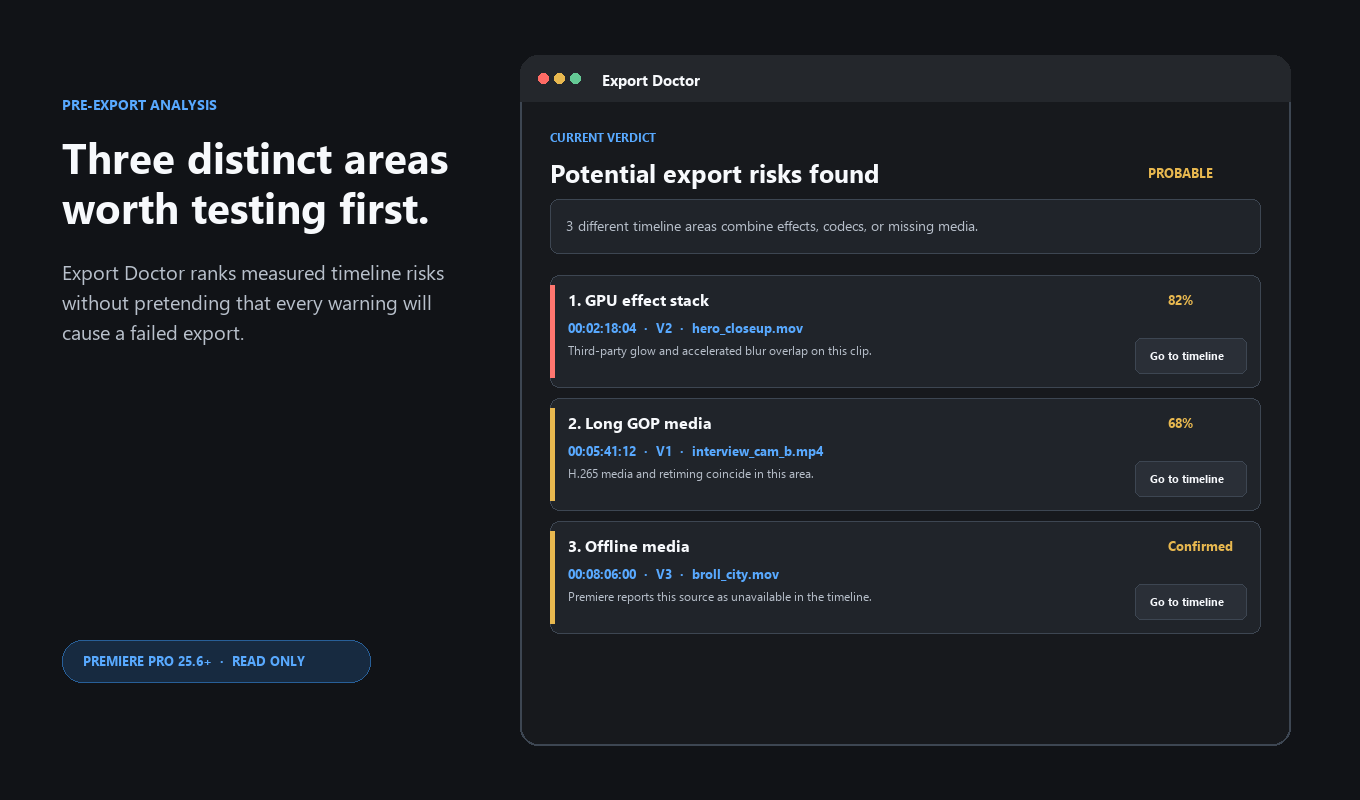Click the 'source as unavailable' description
This screenshot has width=1360, height=800.
[x=720, y=597]
